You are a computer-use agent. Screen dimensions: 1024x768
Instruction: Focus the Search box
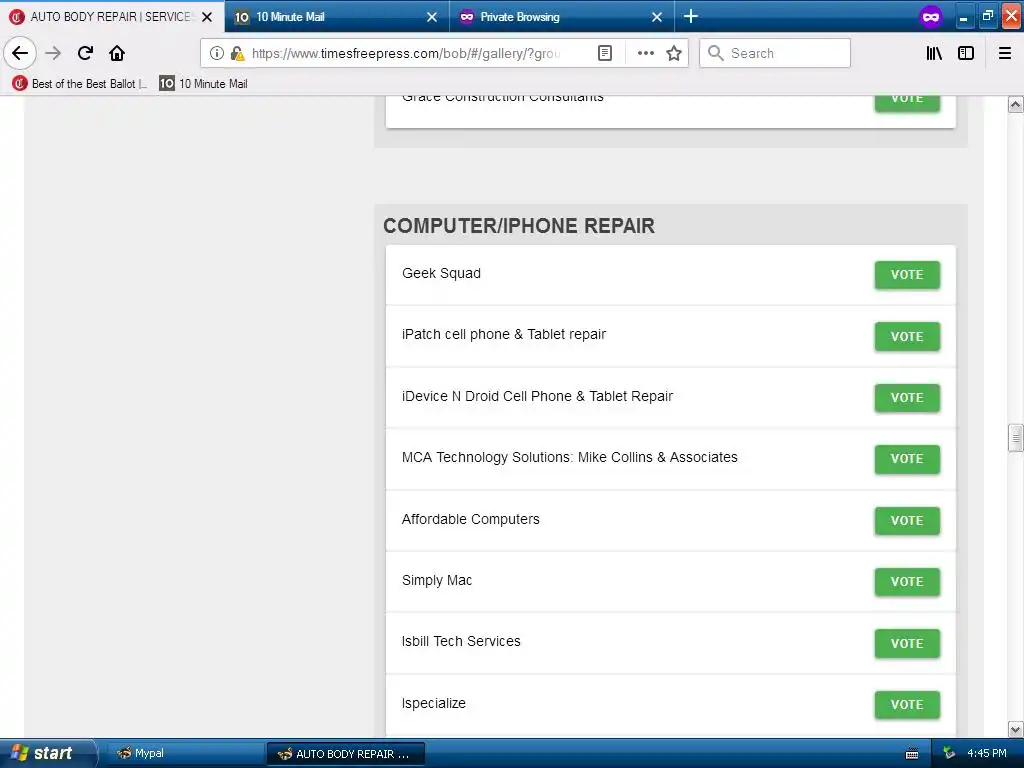(775, 53)
